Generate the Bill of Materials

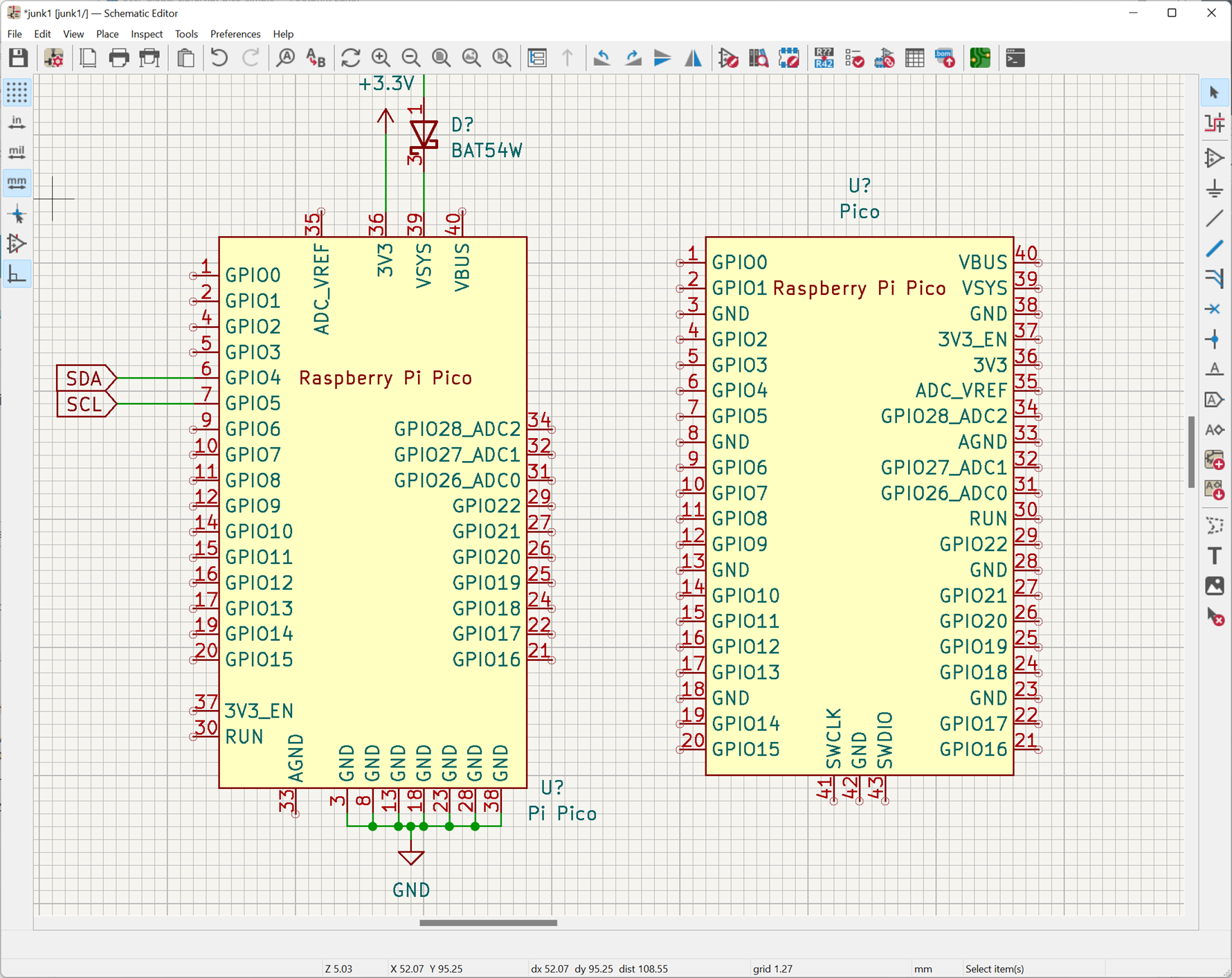945,58
